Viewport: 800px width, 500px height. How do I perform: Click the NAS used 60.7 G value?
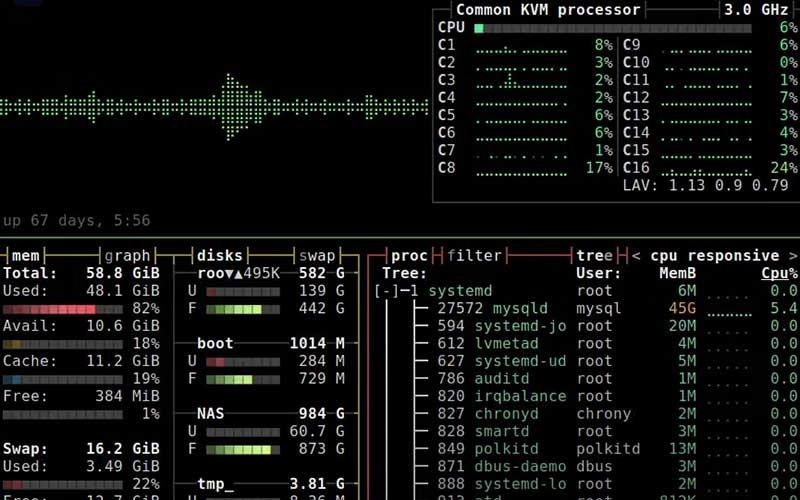tap(317, 431)
